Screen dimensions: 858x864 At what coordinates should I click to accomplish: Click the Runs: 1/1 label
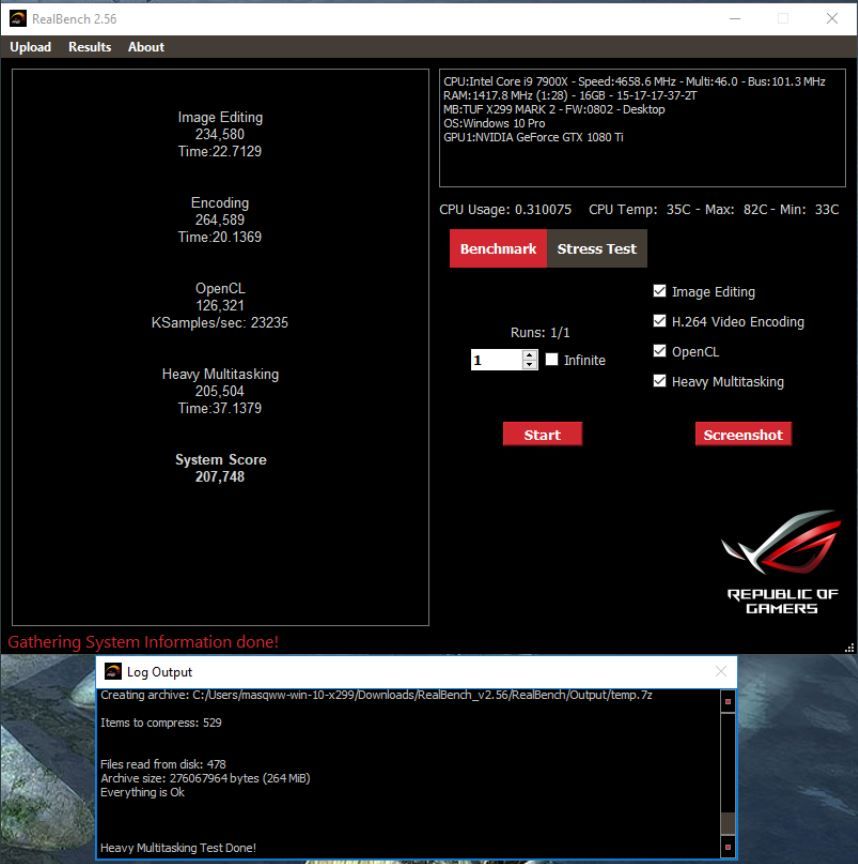pyautogui.click(x=540, y=332)
